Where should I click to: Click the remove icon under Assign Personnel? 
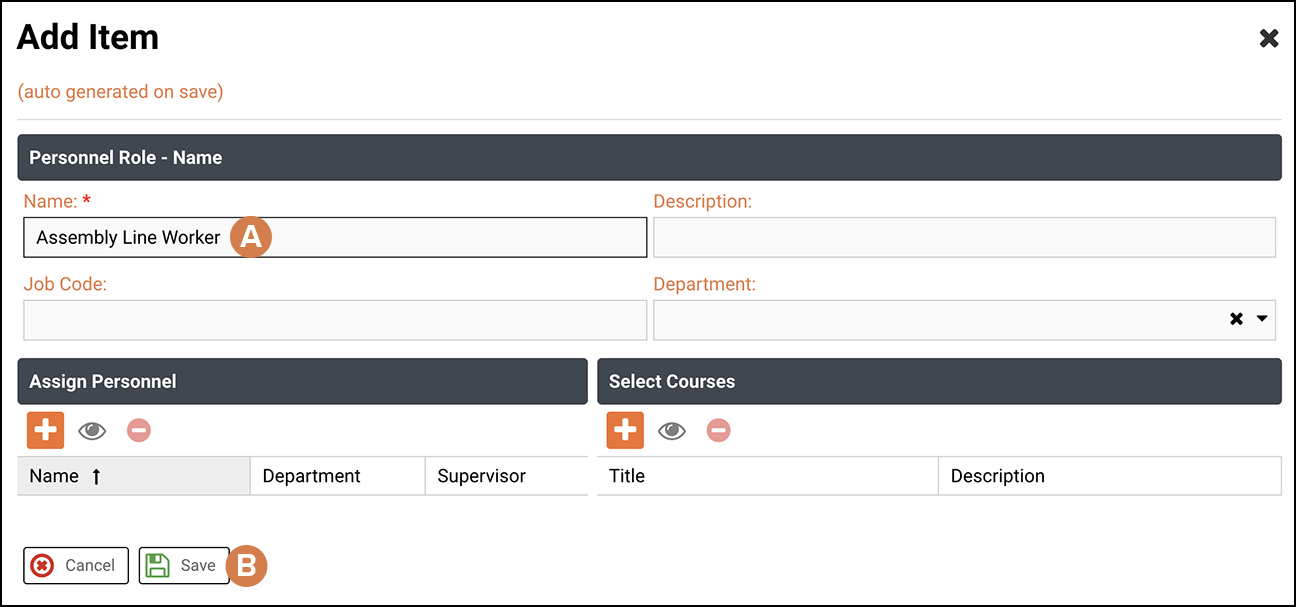tap(138, 430)
